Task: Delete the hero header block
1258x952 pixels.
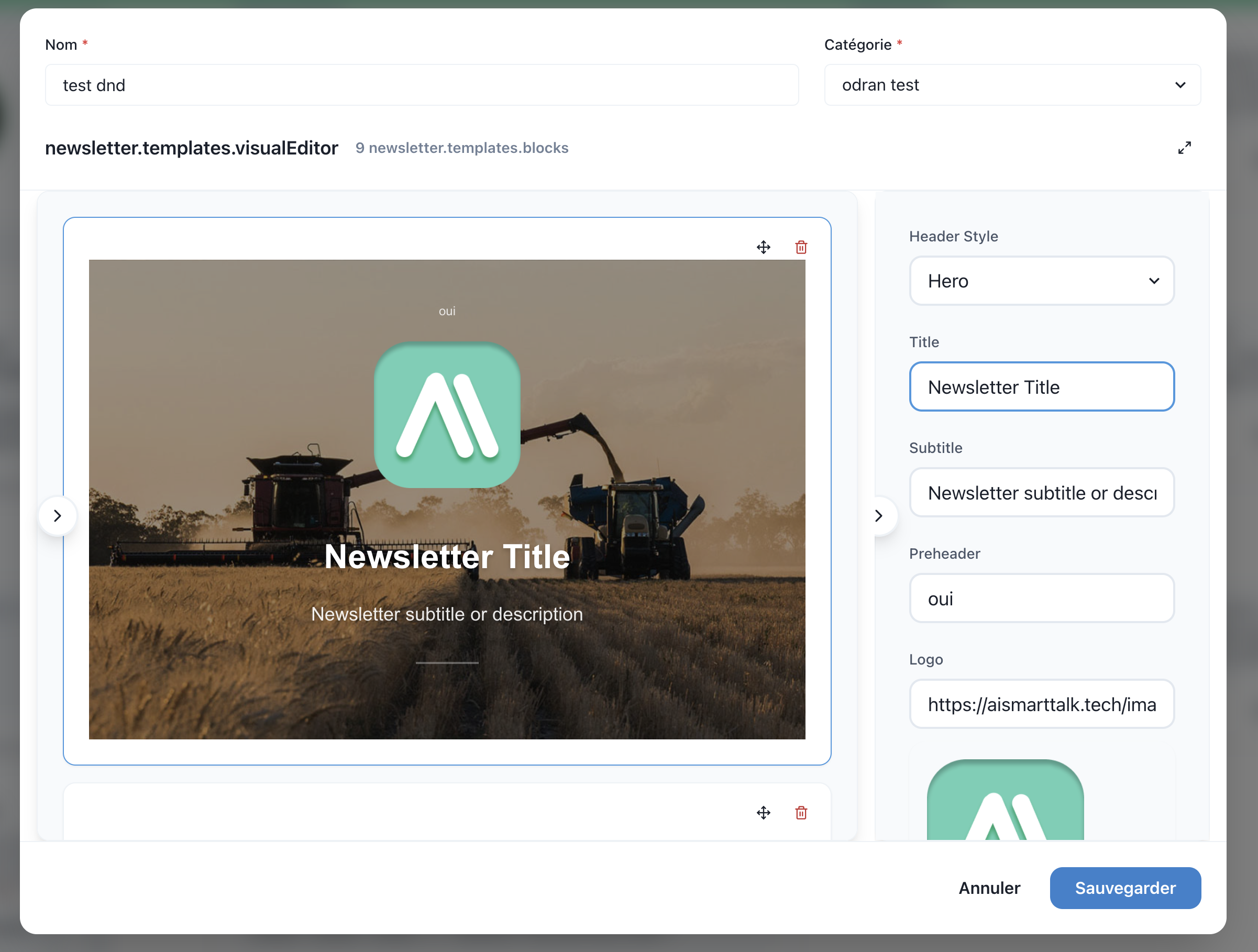Action: coord(801,247)
